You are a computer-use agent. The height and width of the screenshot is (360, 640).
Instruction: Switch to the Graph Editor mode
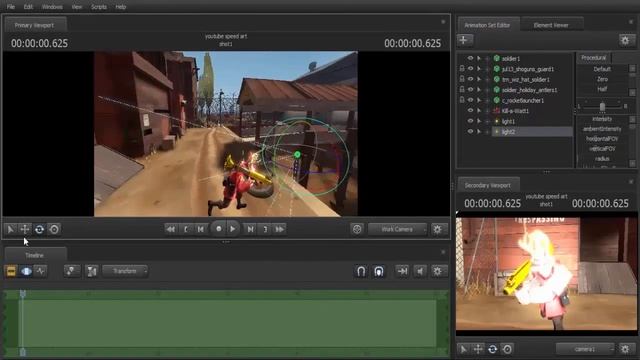tap(41, 271)
